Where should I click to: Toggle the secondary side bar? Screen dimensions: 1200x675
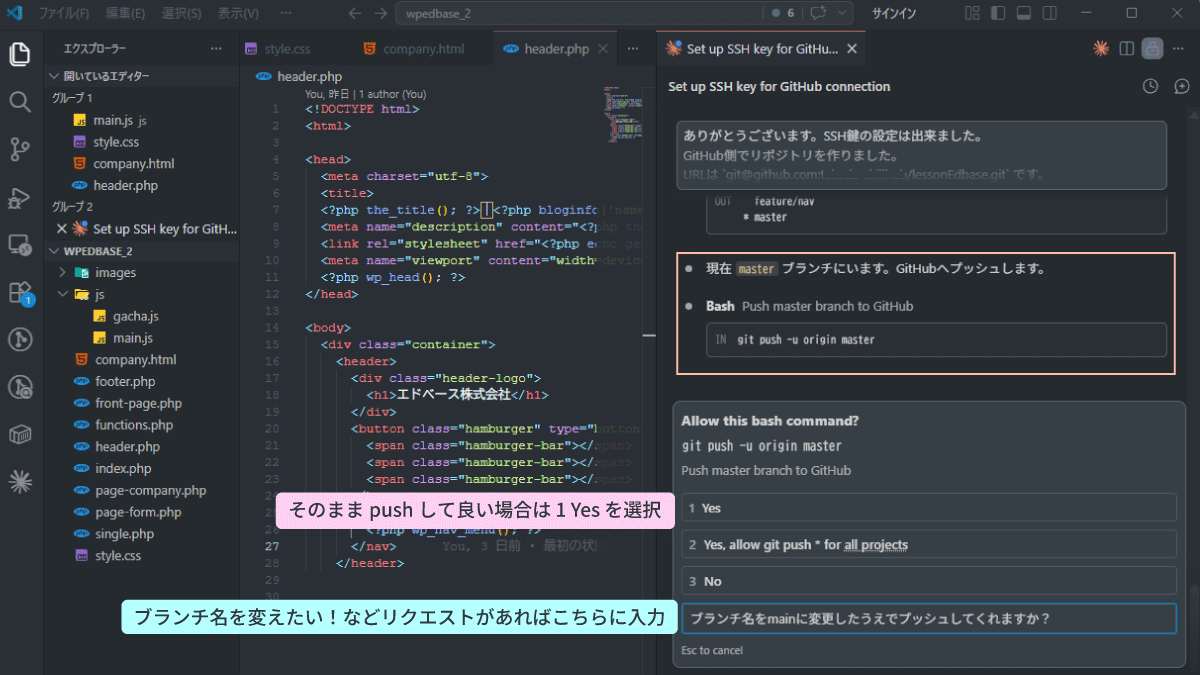tap(1049, 13)
